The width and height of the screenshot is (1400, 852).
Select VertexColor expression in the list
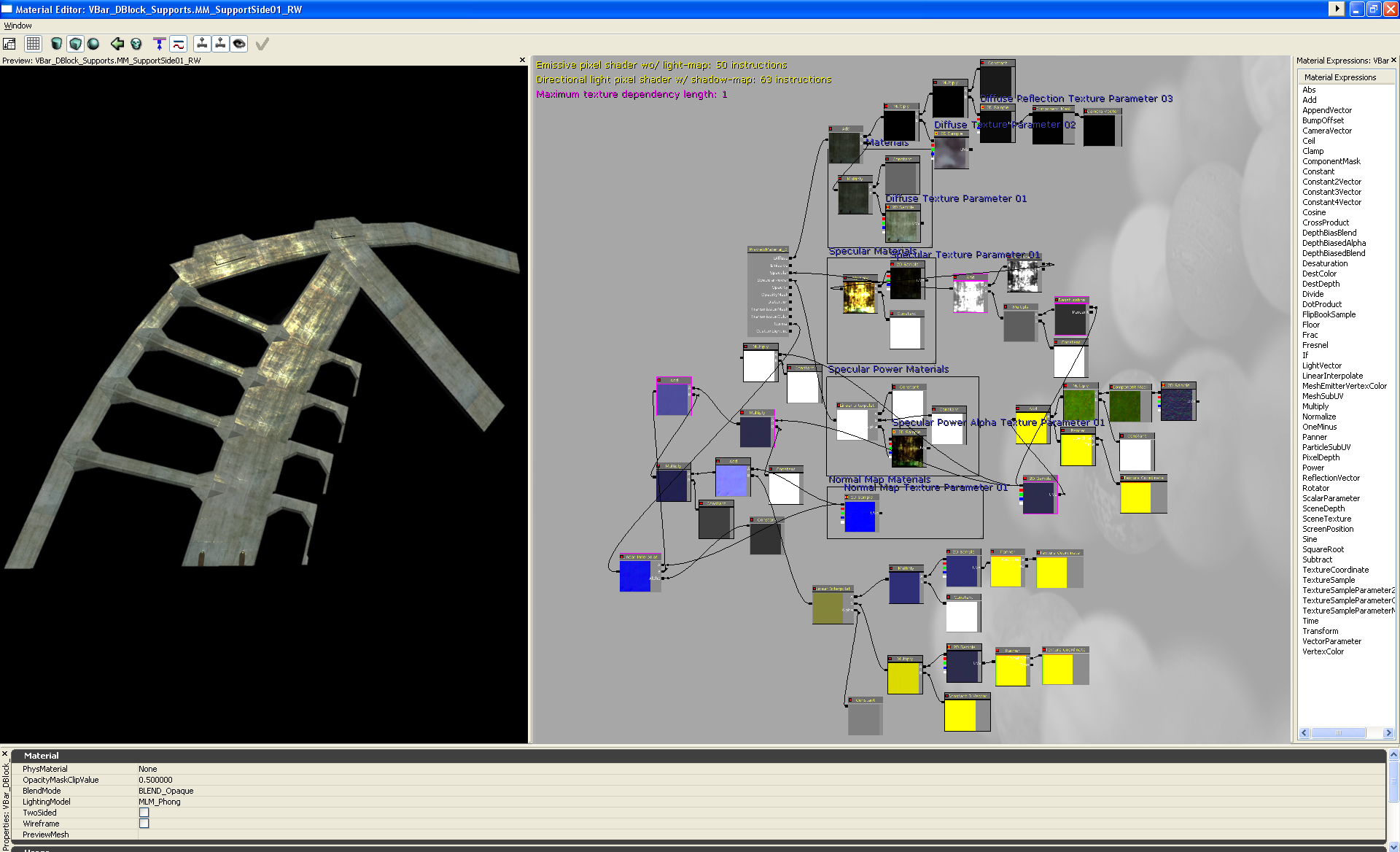coord(1323,651)
